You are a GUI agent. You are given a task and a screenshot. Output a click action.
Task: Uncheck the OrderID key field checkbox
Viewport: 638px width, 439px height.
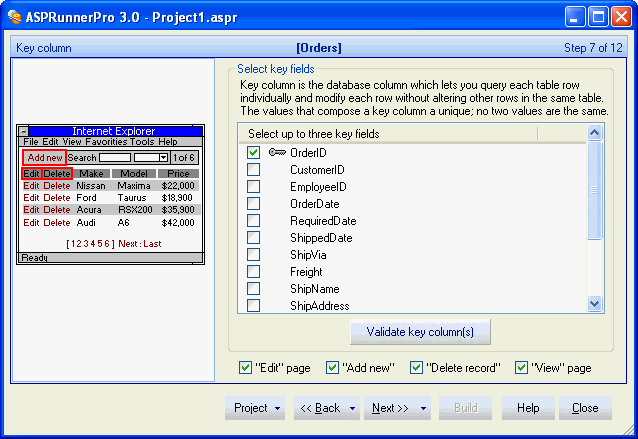(x=253, y=153)
